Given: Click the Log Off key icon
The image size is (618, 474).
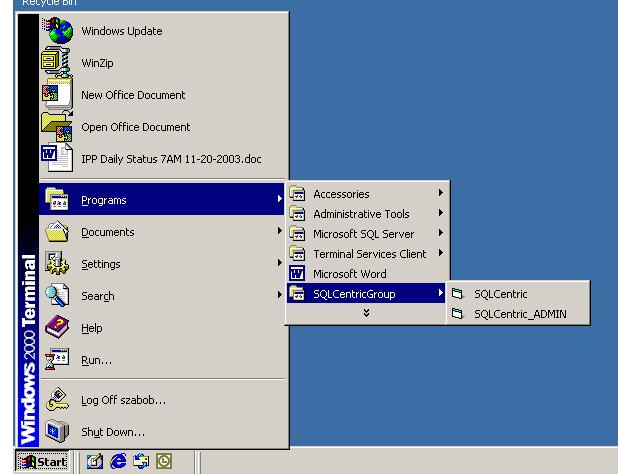Looking at the screenshot, I should coord(57,399).
